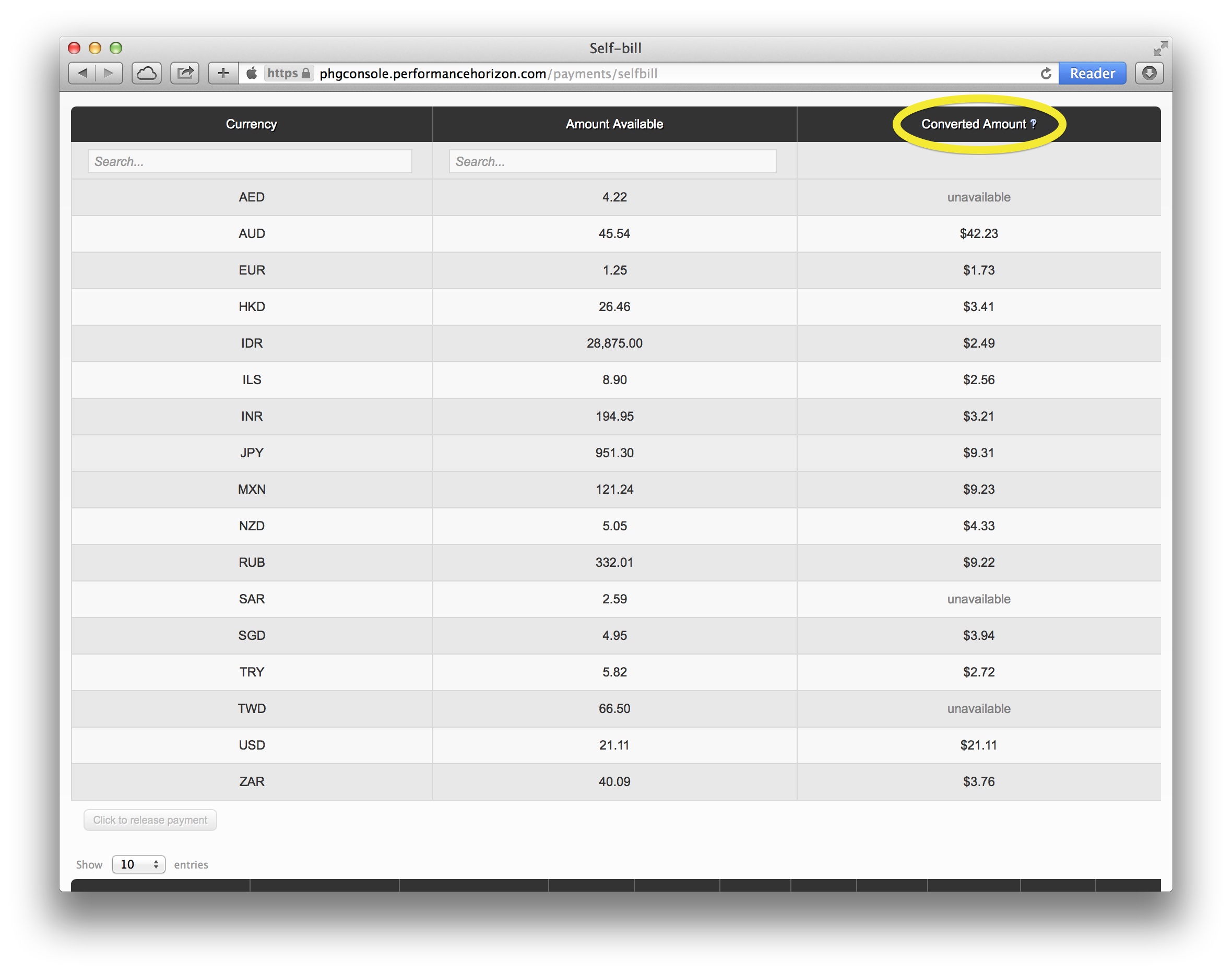Image resolution: width=1232 pixels, height=974 pixels.
Task: Click the Apple site icon in the address bar
Action: click(x=252, y=74)
